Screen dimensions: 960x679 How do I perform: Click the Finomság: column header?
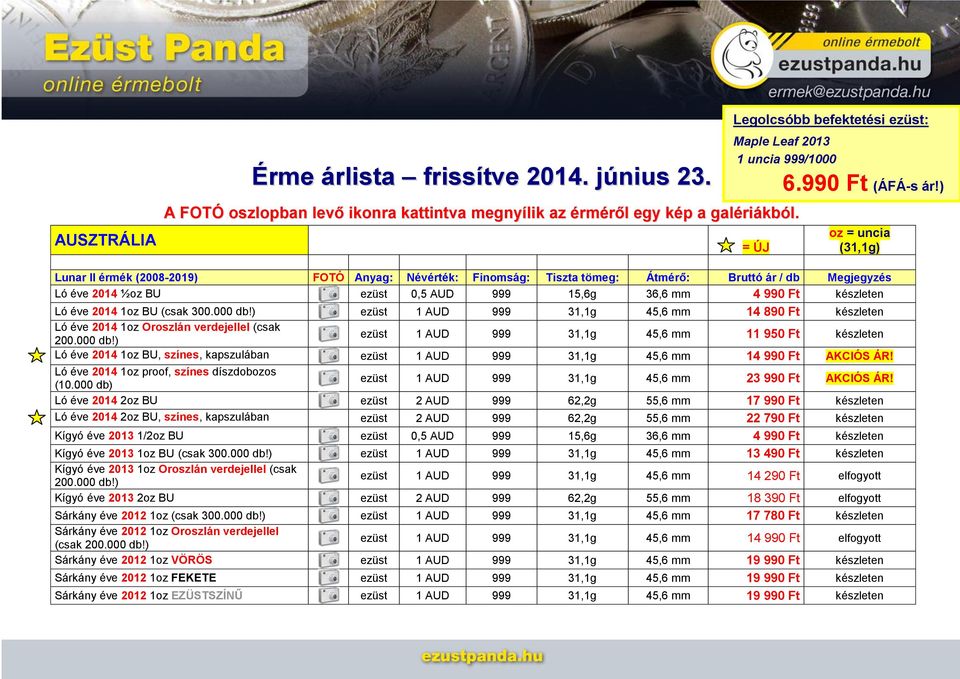tap(501, 277)
